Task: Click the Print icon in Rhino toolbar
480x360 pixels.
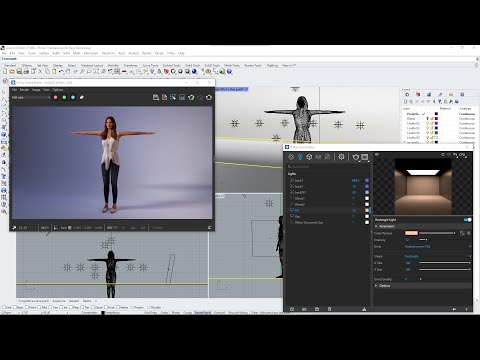Action: [x=26, y=71]
